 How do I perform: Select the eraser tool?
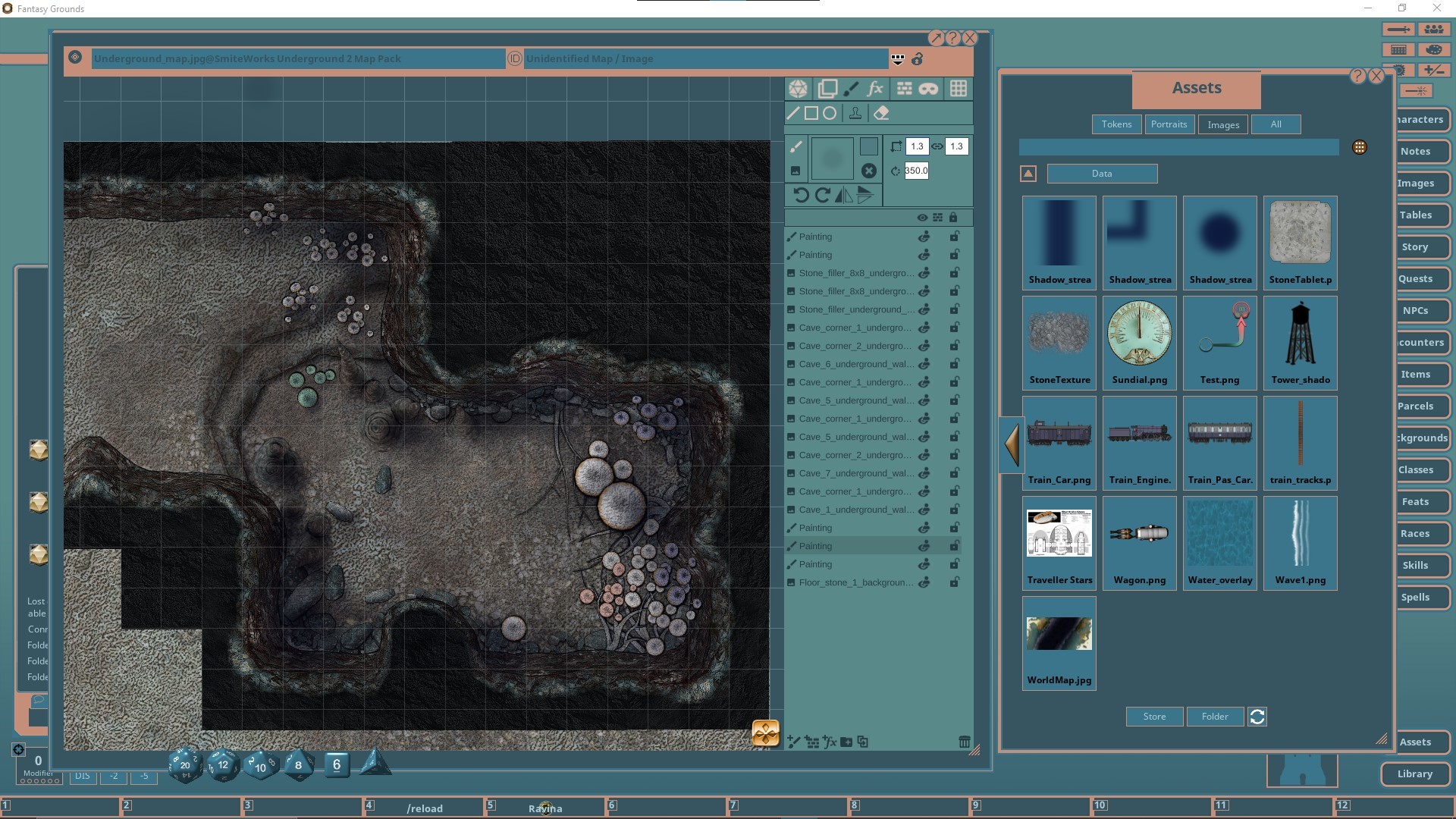[x=881, y=113]
